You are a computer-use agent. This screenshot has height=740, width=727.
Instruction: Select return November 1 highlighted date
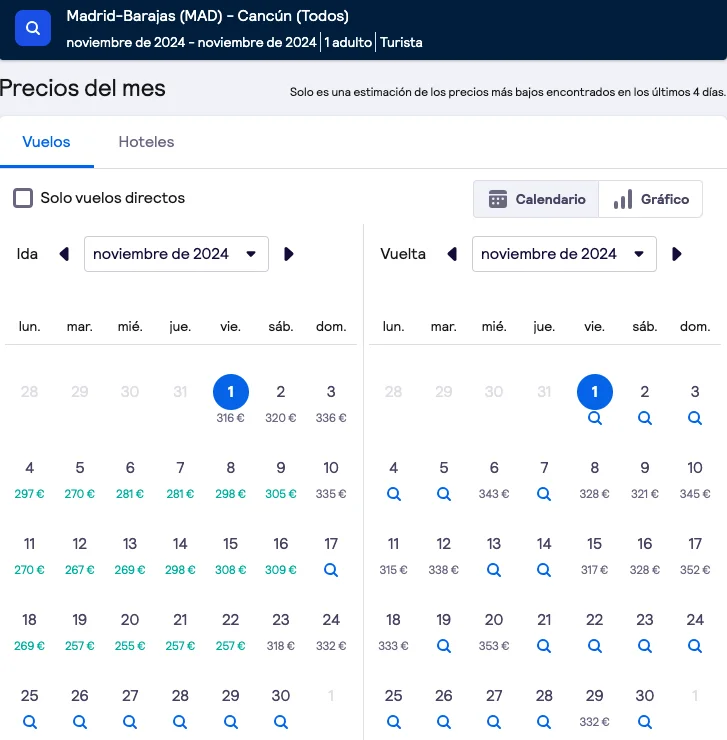(x=595, y=392)
